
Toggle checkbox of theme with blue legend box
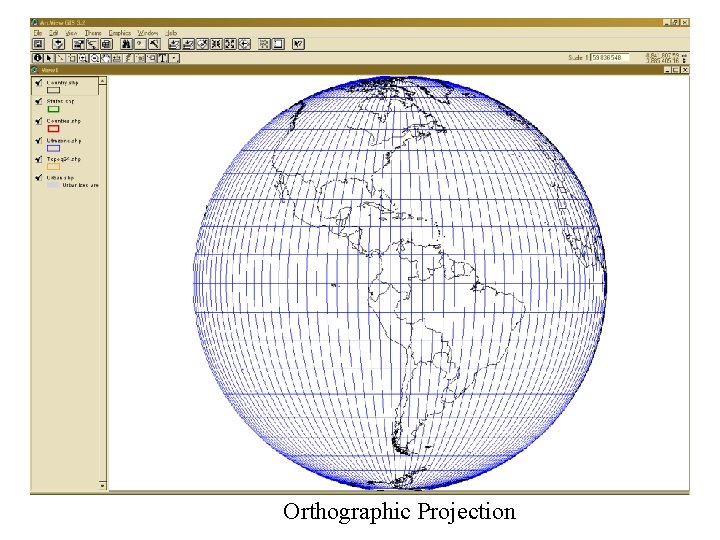(39, 141)
